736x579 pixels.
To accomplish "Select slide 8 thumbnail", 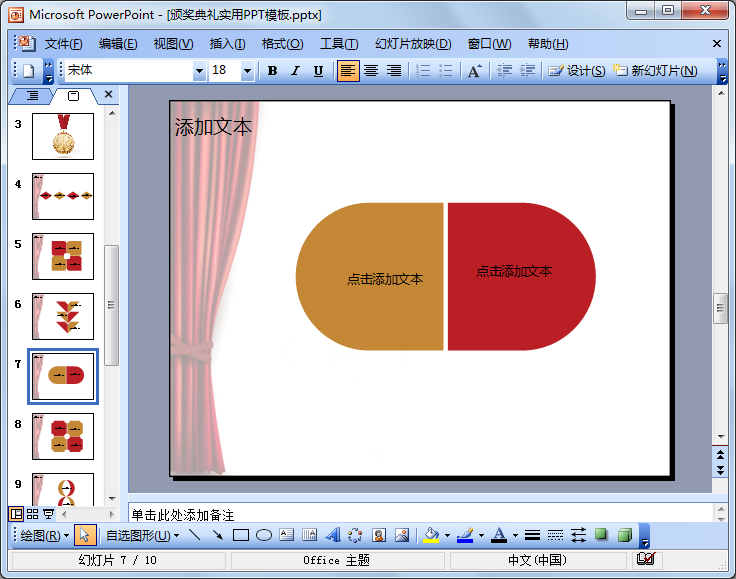I will click(63, 436).
